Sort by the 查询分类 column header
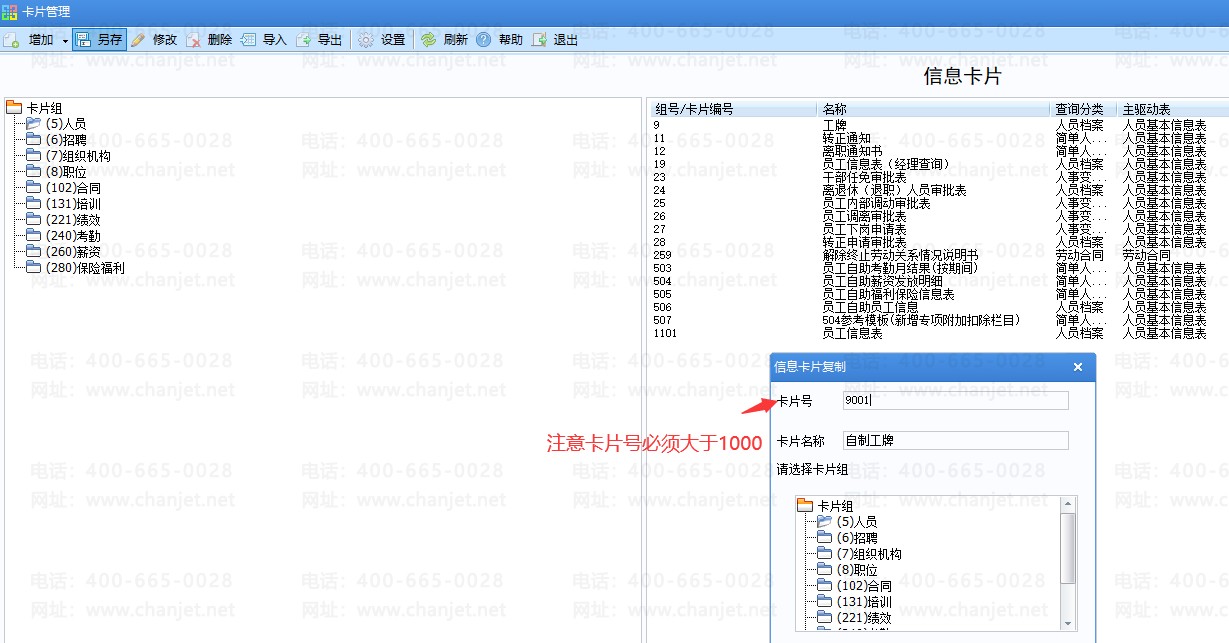 click(x=1079, y=109)
